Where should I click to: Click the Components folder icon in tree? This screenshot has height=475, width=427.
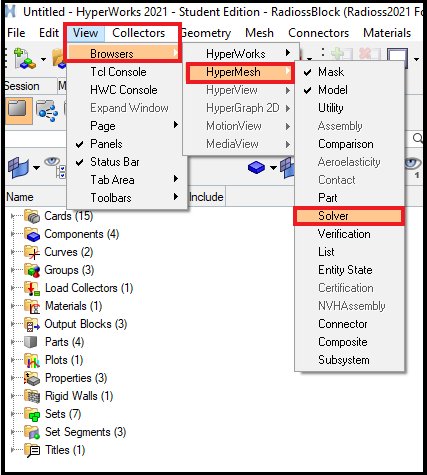tap(32, 234)
